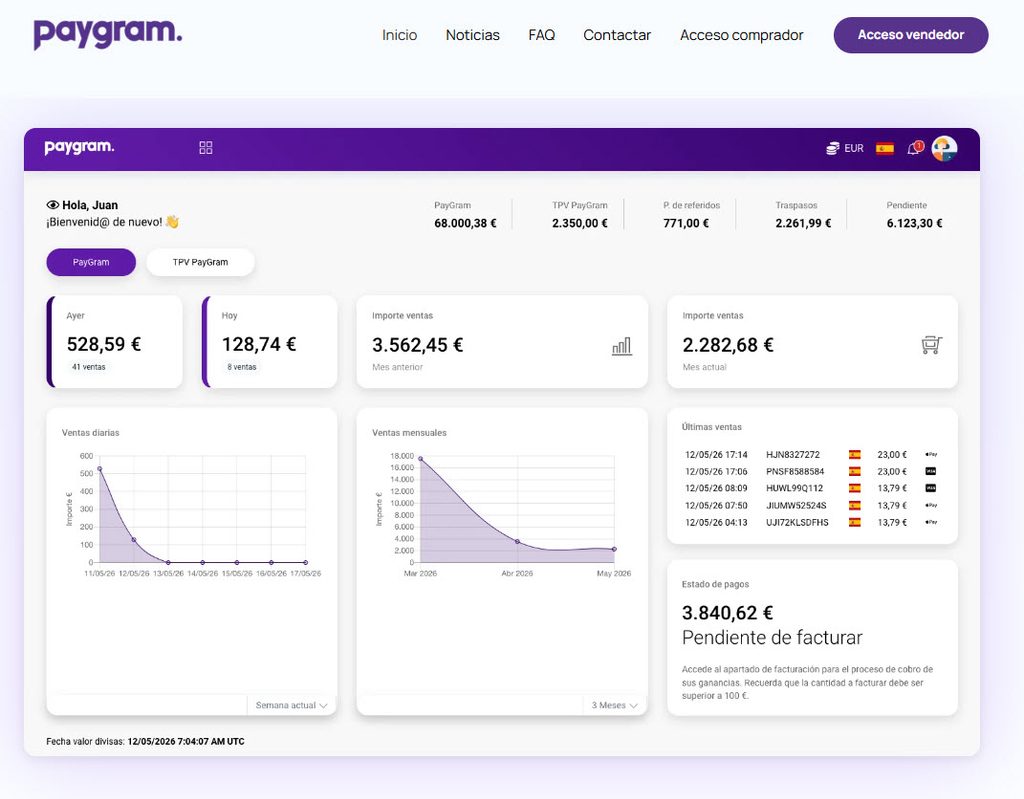The width and height of the screenshot is (1024, 799).
Task: Click the flag icon in the PNSF8588584 row
Action: coord(854,472)
